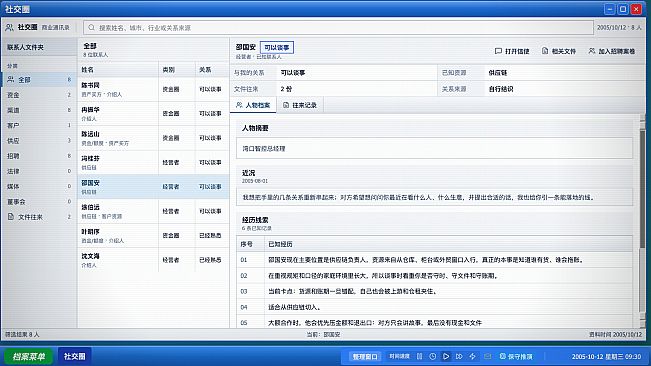Select contact row 陈书同

coord(153,89)
